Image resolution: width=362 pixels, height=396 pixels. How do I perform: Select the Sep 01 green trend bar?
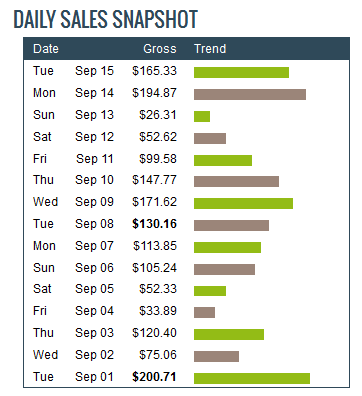pos(252,378)
